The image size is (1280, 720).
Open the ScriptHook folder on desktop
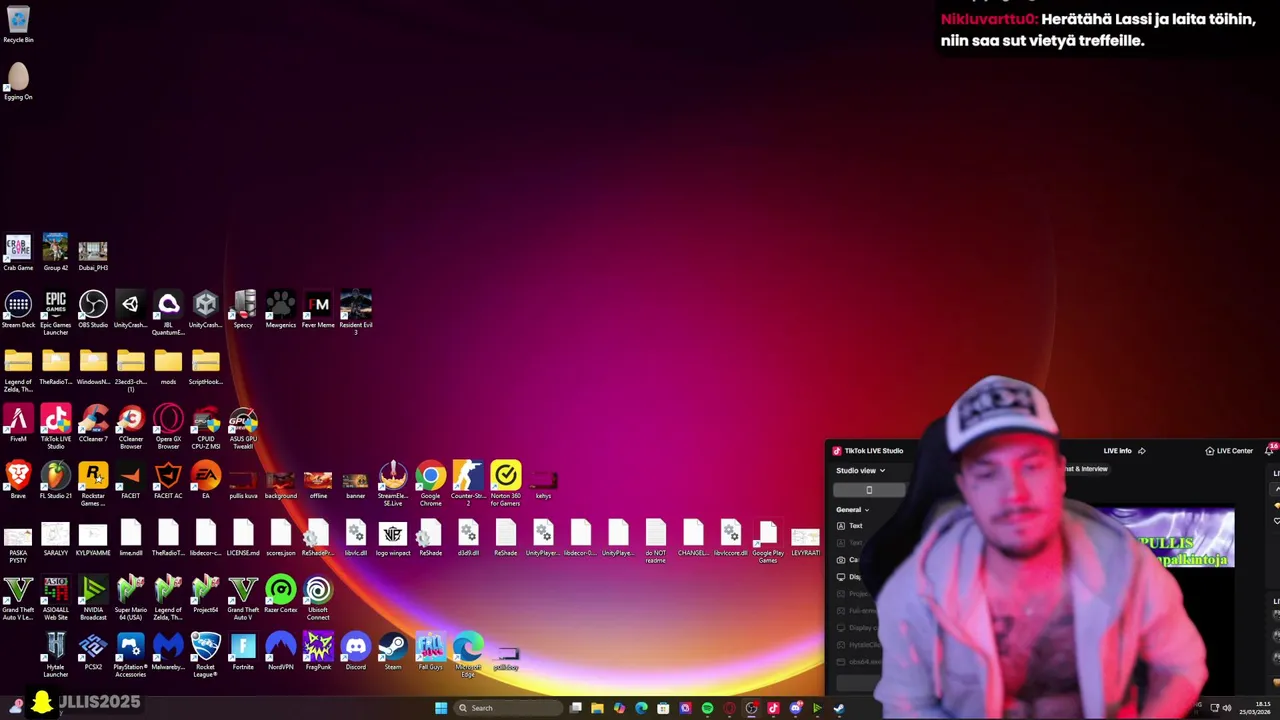tap(206, 366)
